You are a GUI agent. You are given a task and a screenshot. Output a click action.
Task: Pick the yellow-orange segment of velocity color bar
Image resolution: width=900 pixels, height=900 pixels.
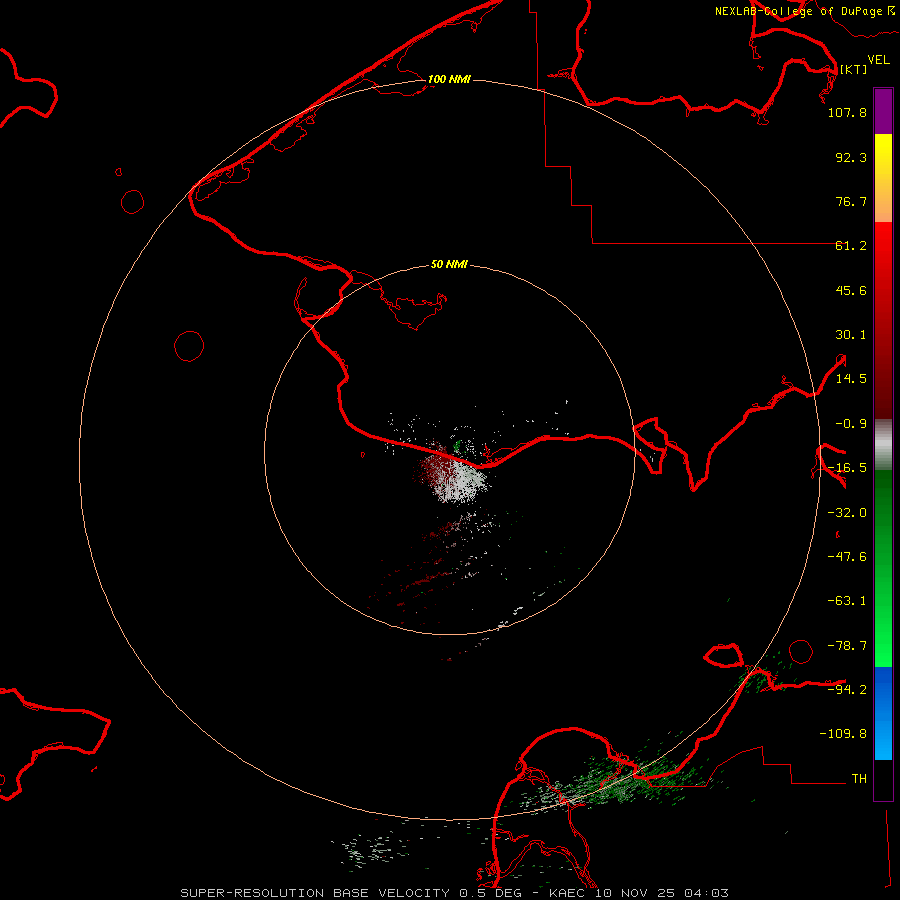[883, 178]
